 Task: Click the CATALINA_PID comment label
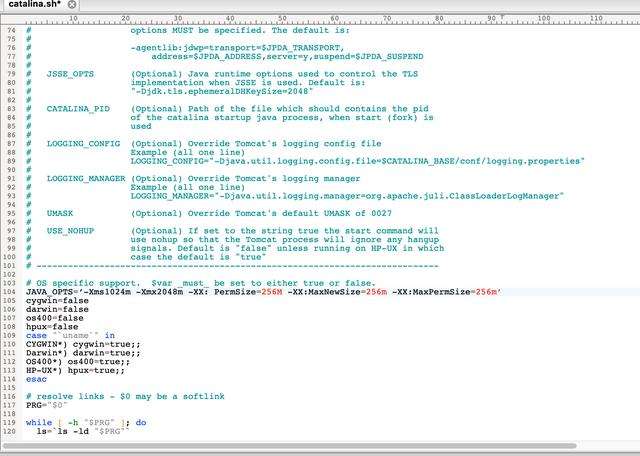78,109
